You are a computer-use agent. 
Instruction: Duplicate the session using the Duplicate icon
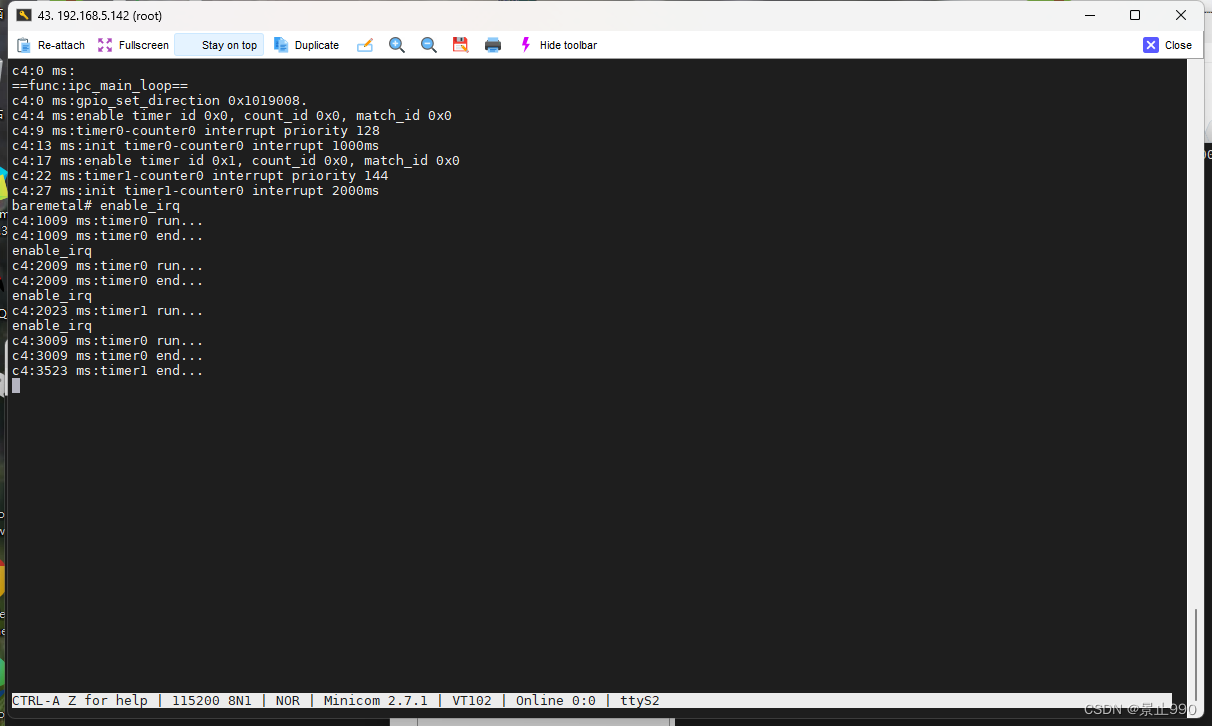pyautogui.click(x=283, y=45)
